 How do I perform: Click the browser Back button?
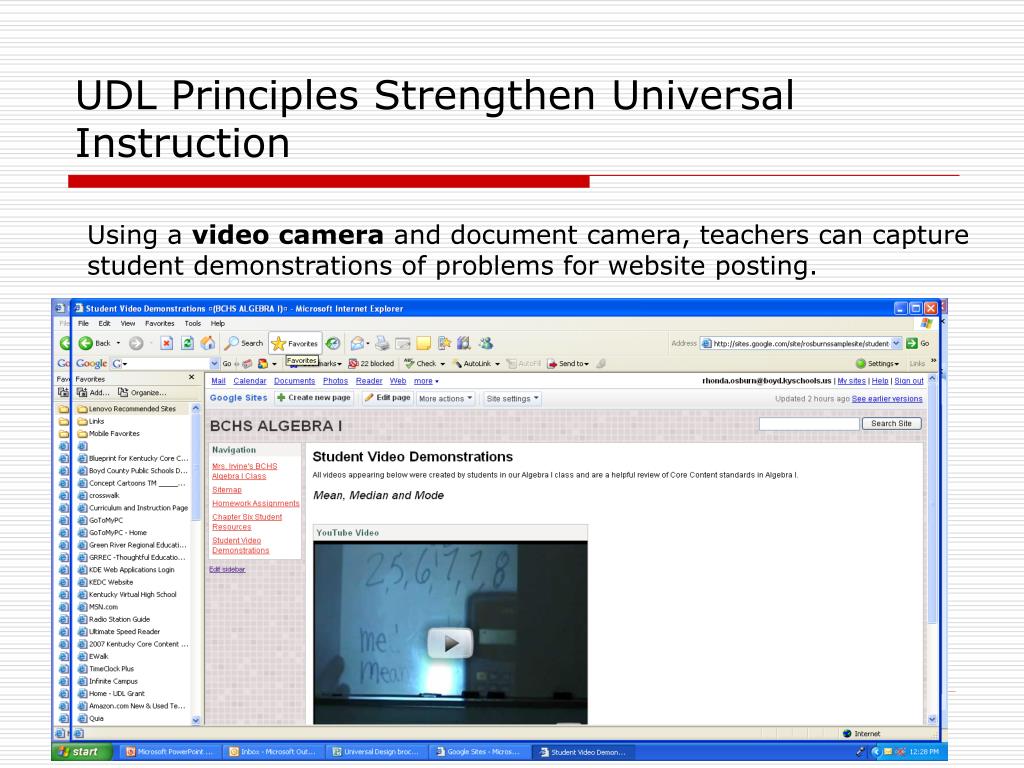[x=99, y=343]
